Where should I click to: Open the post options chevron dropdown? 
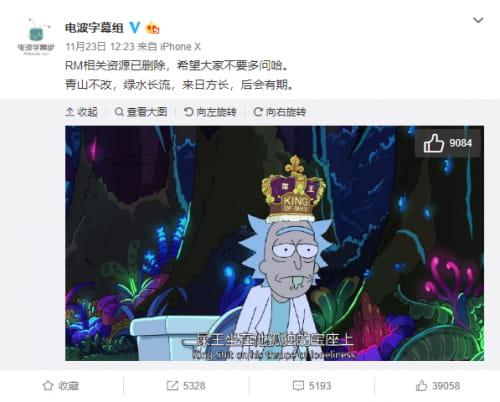click(478, 20)
